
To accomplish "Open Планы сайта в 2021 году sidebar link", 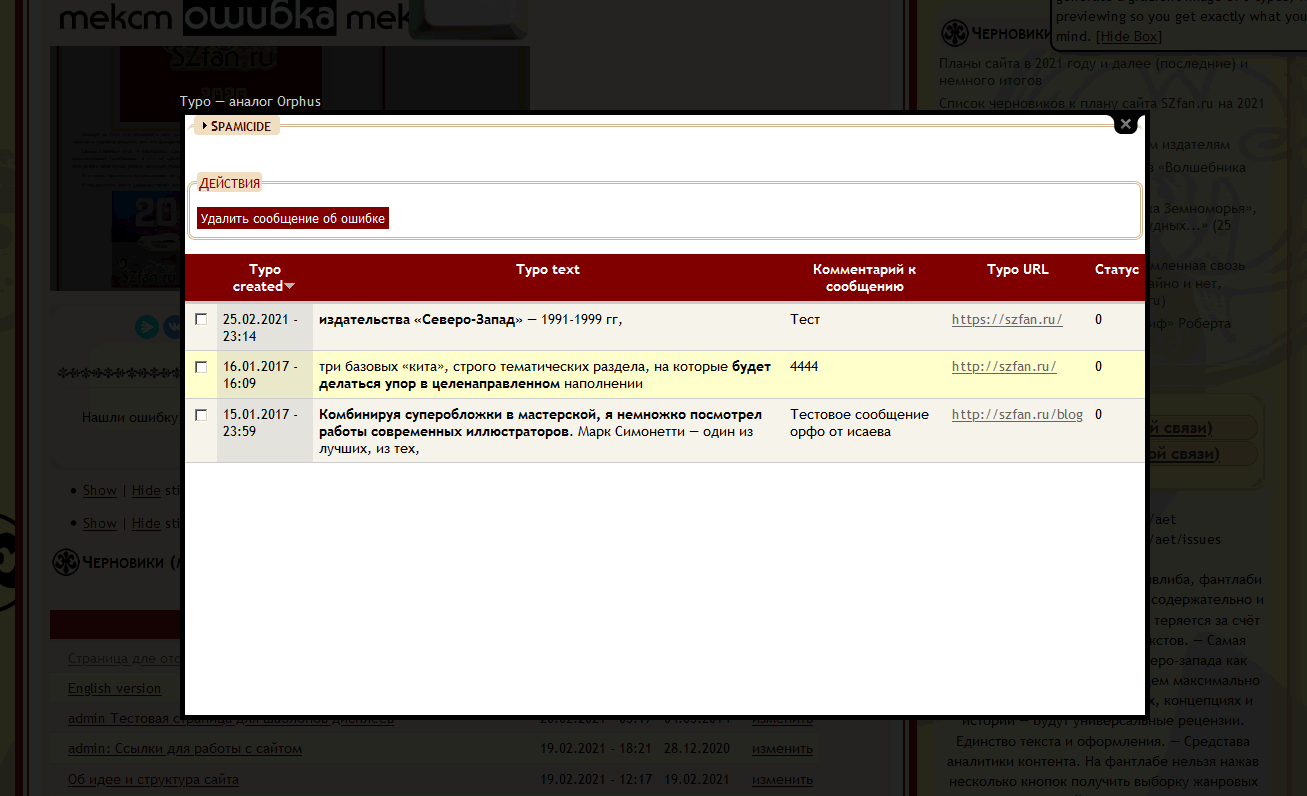I will tap(1094, 72).
